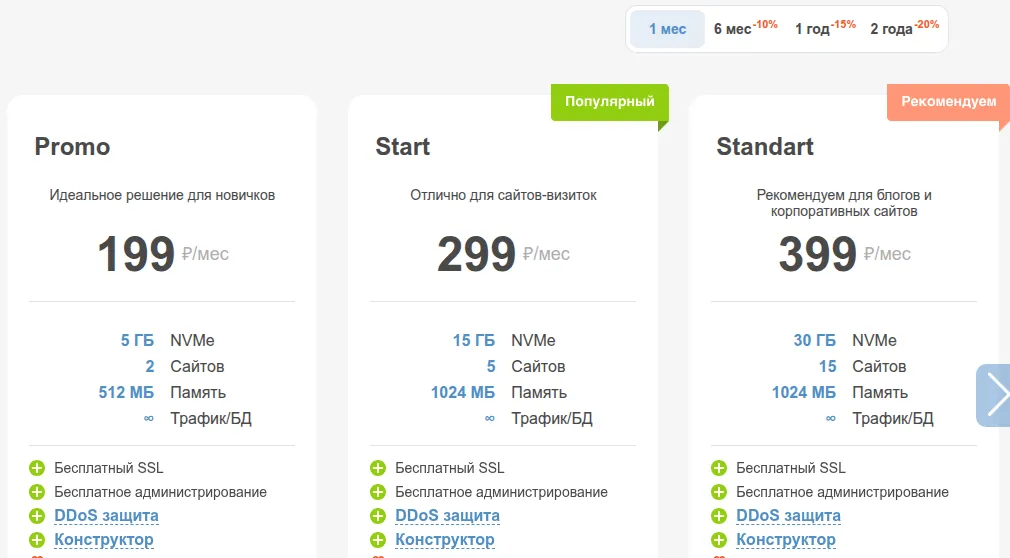Click the Standart plan title
Viewport: 1010px width, 558px height.
(x=765, y=147)
